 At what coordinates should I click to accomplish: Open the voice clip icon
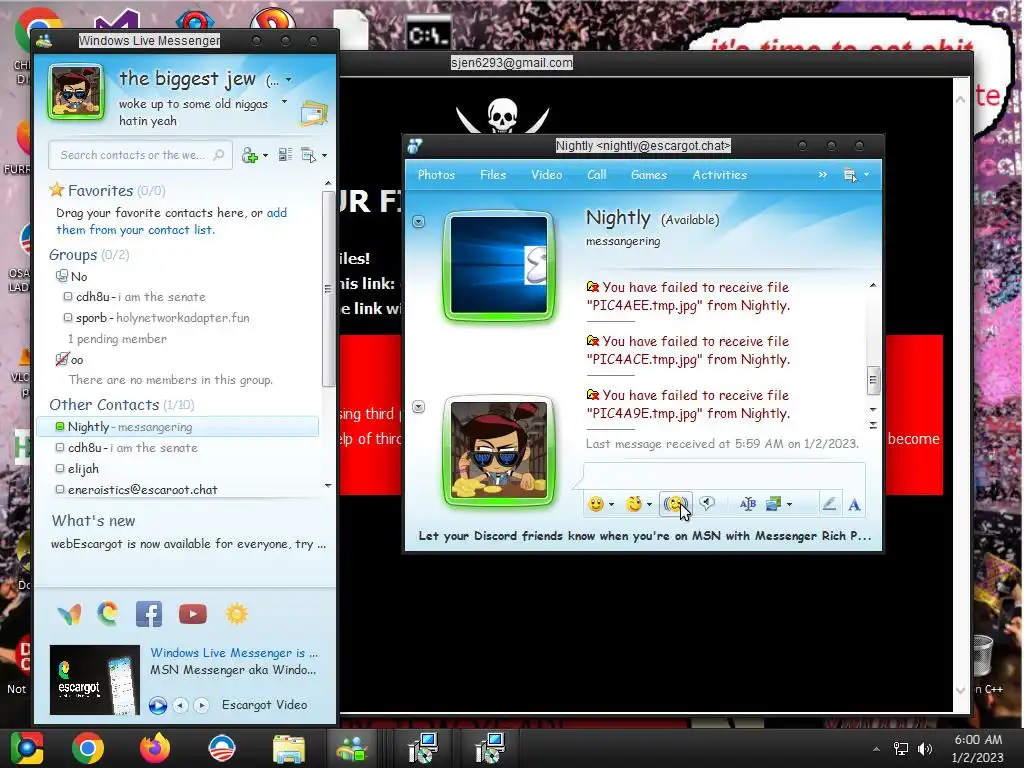point(707,504)
